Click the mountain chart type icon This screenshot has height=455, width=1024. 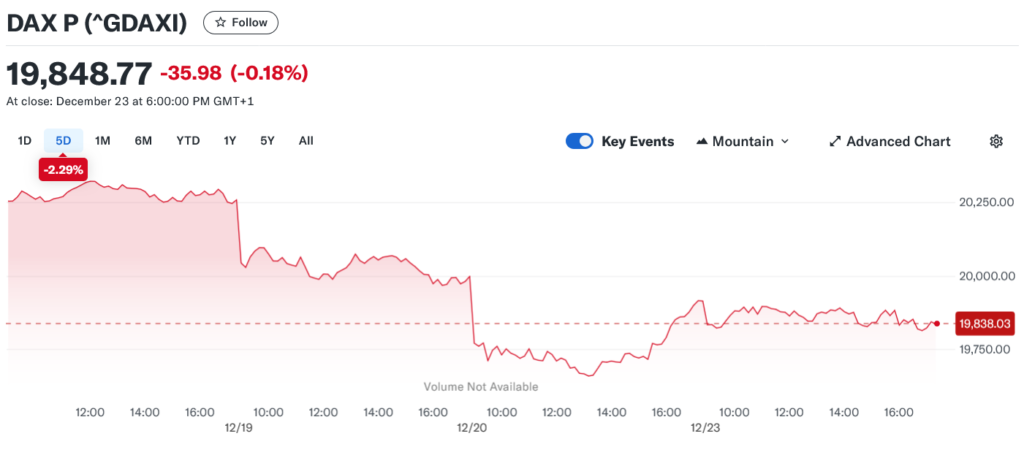(x=702, y=141)
